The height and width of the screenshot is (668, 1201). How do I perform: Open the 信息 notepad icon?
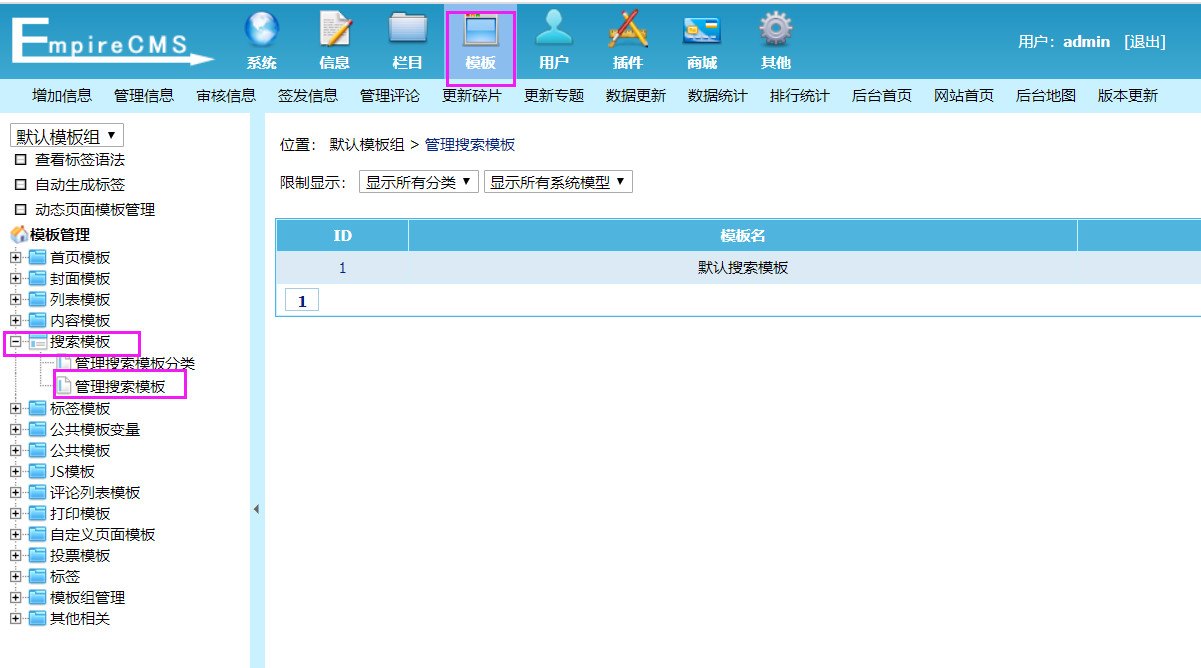coord(335,29)
